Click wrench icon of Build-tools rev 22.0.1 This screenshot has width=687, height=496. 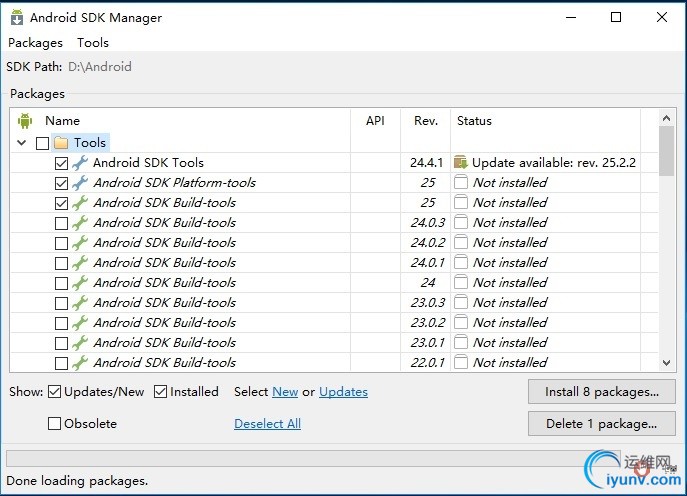(x=80, y=363)
